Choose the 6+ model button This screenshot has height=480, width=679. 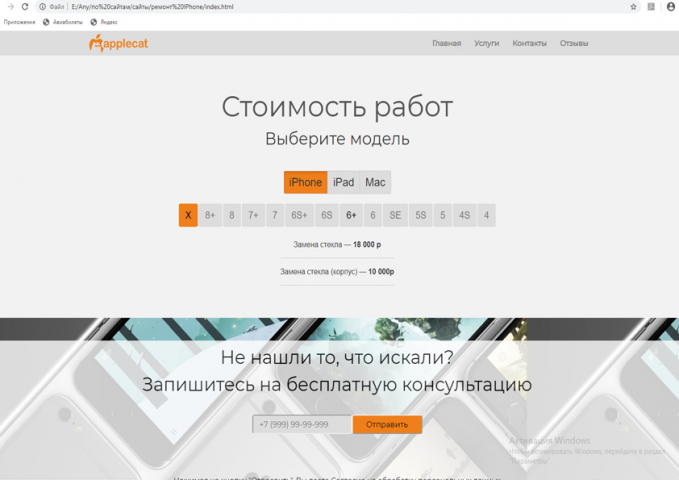click(x=351, y=215)
